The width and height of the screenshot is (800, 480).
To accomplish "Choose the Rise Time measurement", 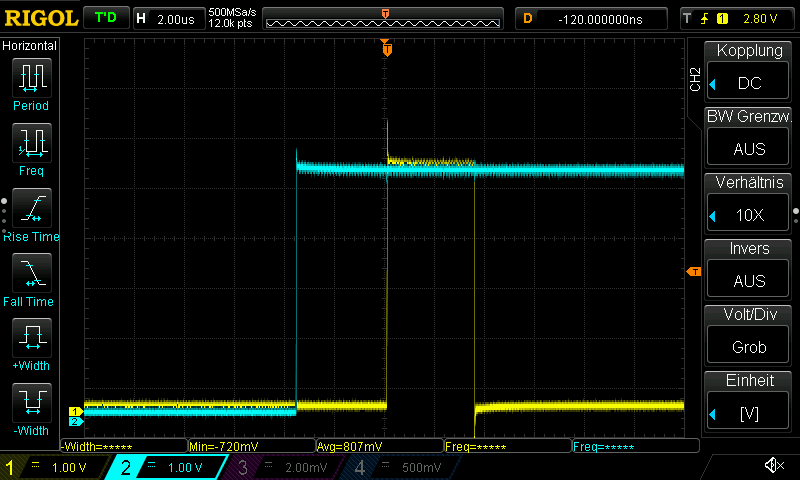I will (31, 213).
